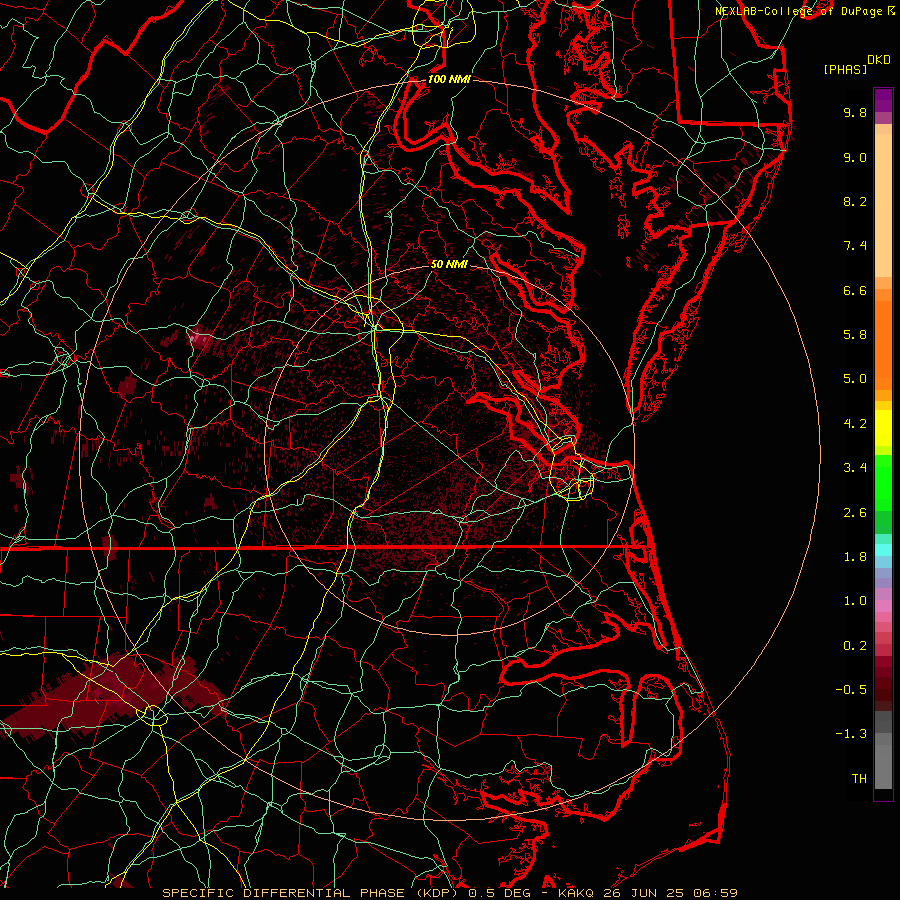
Task: Select the 9.8 value on the color scale
Action: pyautogui.click(x=855, y=112)
